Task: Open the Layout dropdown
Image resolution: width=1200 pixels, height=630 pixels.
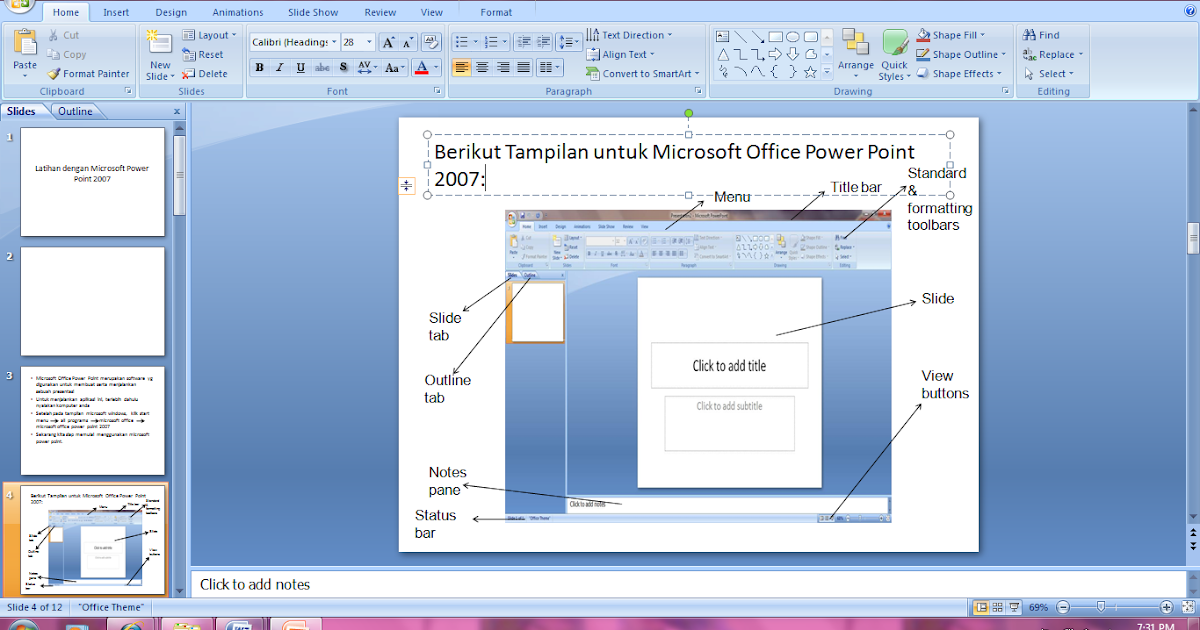Action: pos(210,35)
